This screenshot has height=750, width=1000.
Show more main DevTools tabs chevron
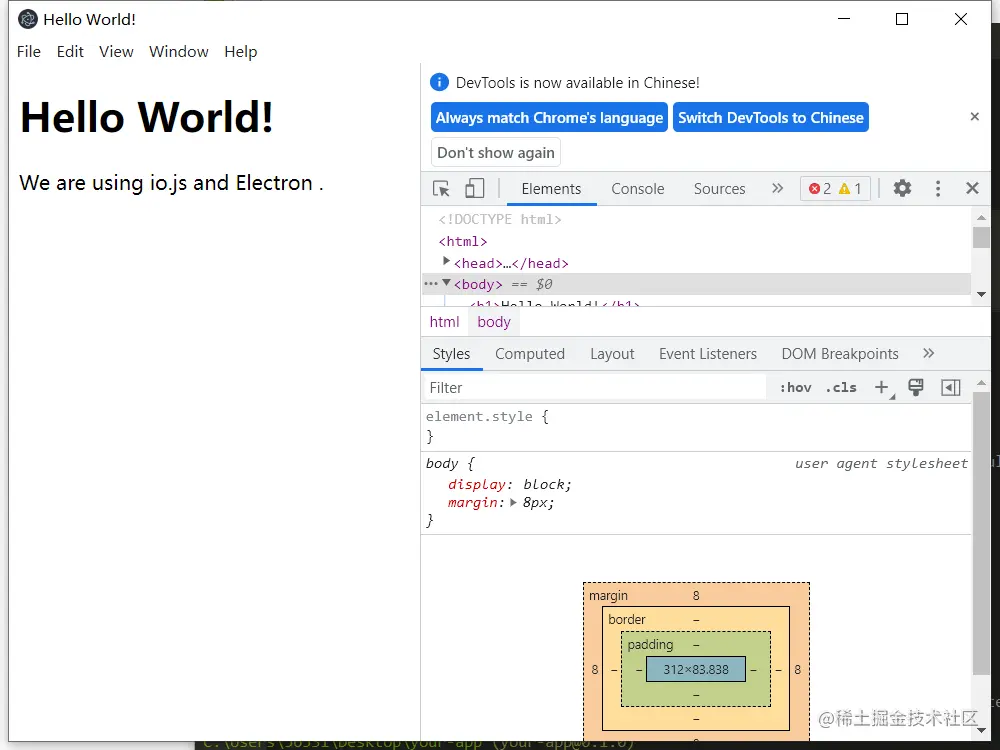777,188
